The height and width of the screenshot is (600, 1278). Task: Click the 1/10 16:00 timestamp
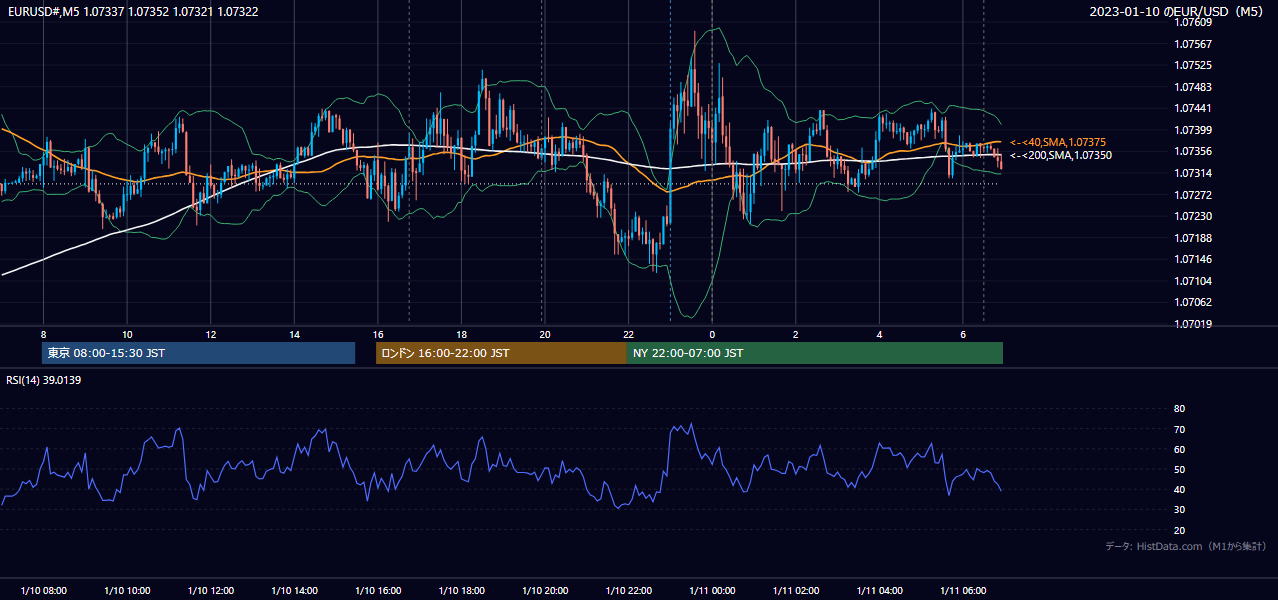pos(378,591)
